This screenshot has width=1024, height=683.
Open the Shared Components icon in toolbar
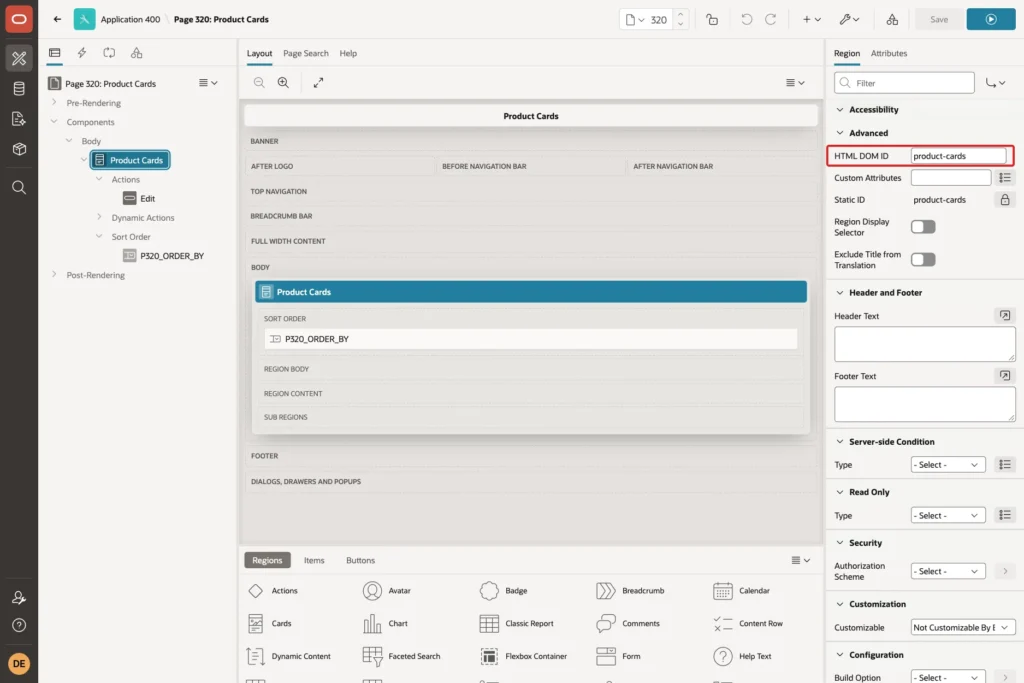click(x=892, y=20)
